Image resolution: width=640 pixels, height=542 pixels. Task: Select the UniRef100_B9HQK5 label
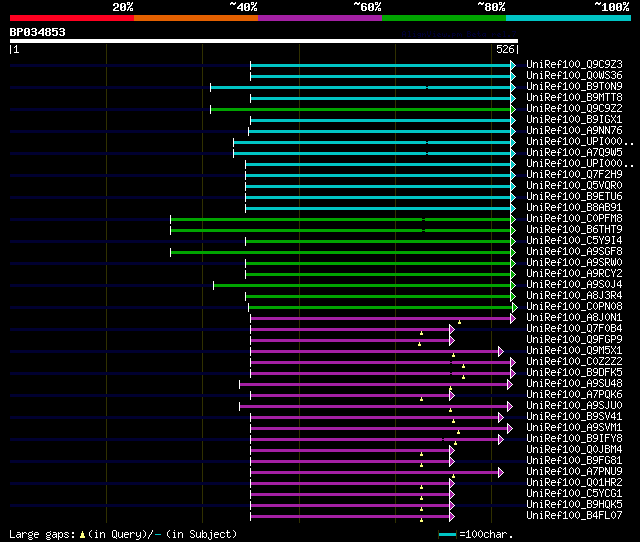(574, 505)
